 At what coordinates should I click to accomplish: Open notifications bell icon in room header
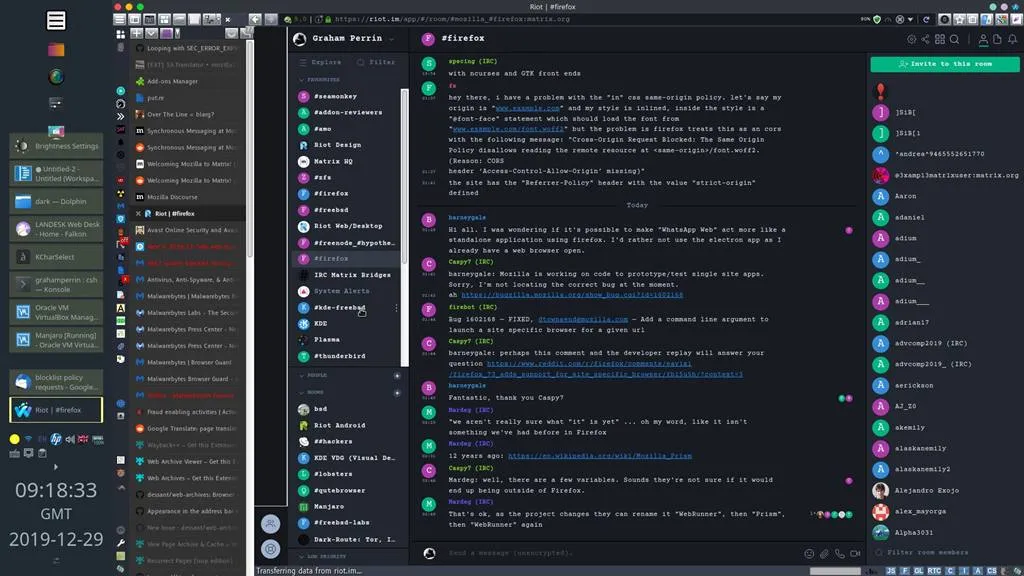coord(1012,39)
